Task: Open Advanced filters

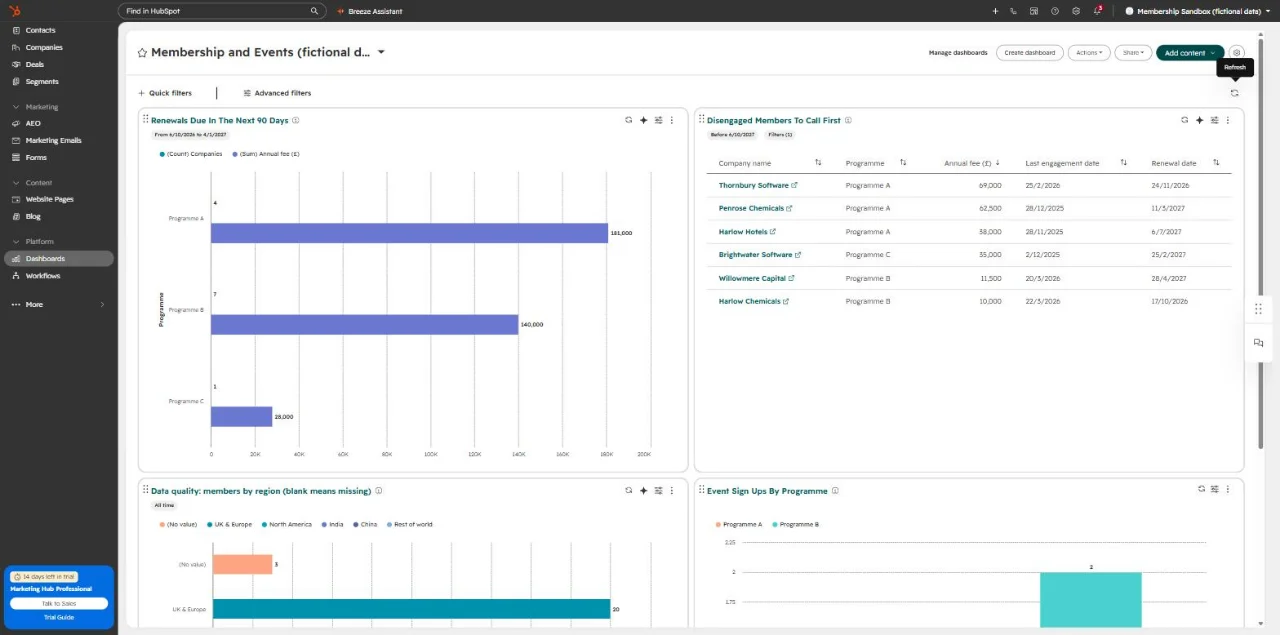Action: click(277, 93)
